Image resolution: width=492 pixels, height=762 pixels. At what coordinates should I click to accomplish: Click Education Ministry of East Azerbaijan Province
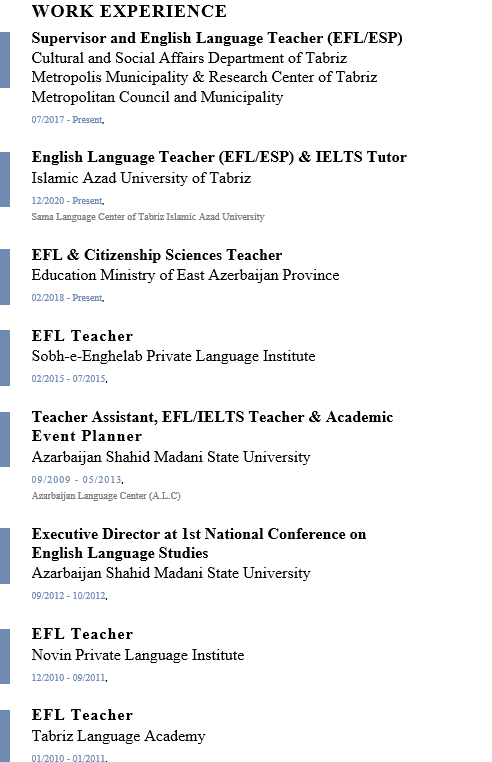click(185, 275)
